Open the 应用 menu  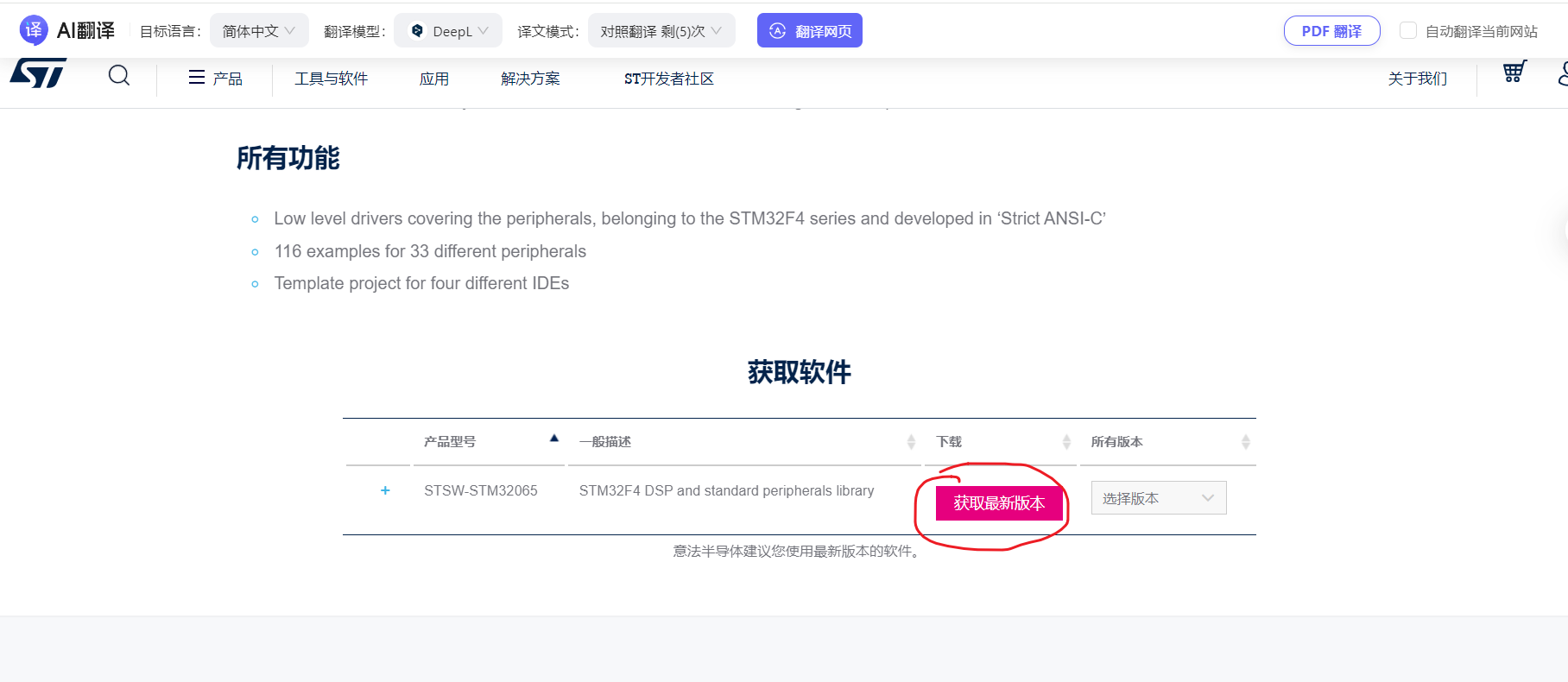(x=434, y=79)
